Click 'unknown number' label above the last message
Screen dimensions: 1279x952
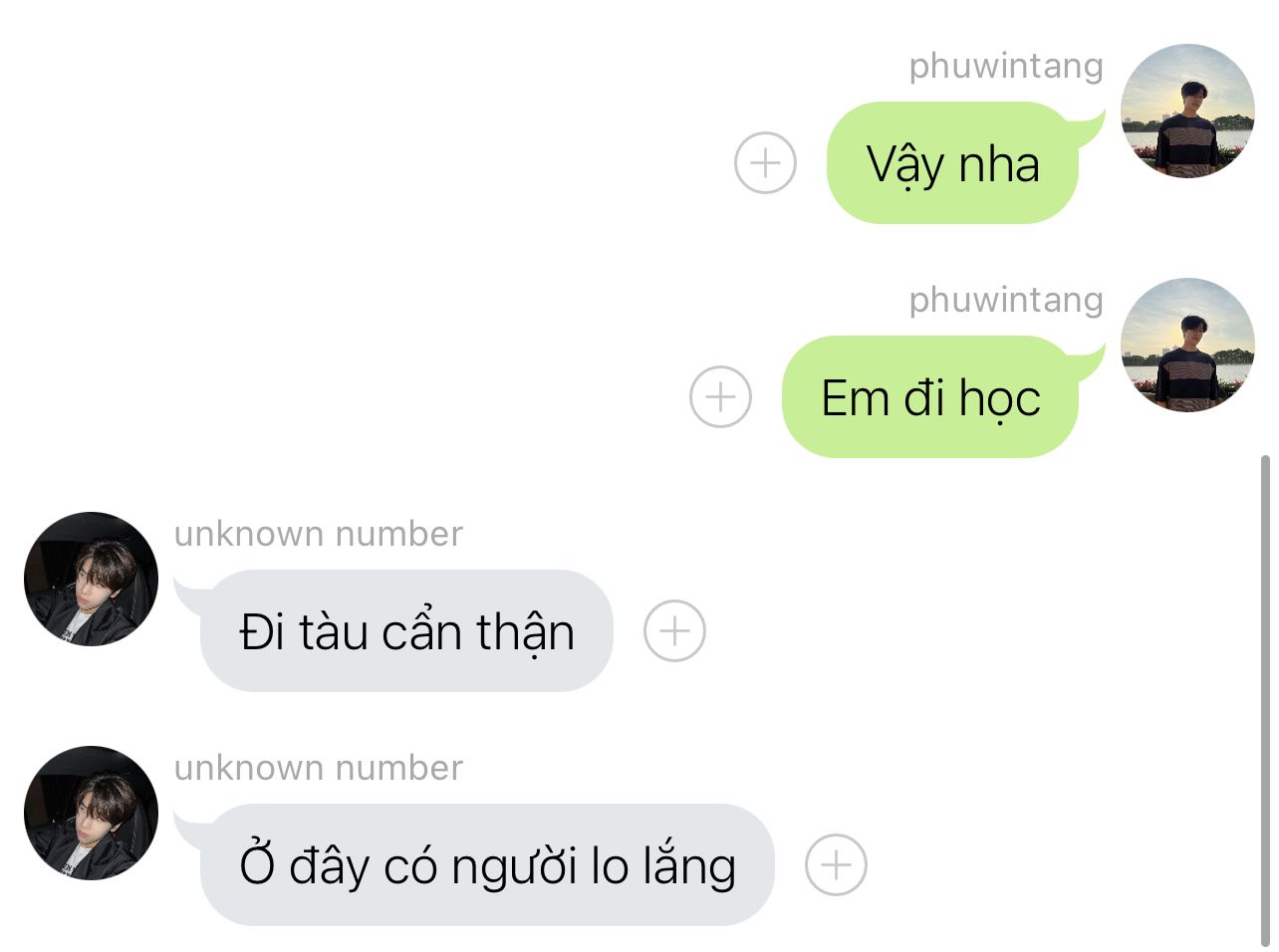[319, 768]
